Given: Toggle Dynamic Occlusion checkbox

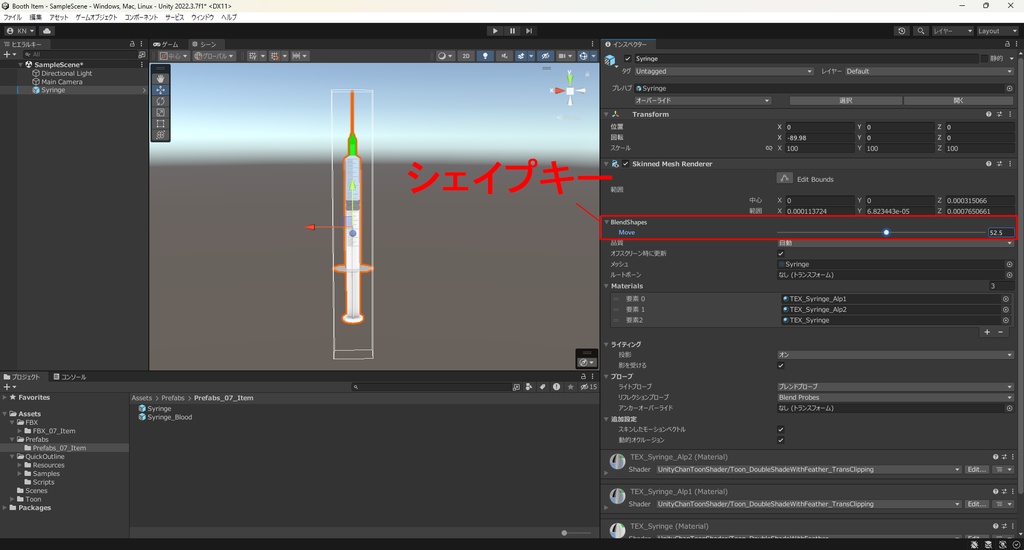Looking at the screenshot, I should coord(780,440).
